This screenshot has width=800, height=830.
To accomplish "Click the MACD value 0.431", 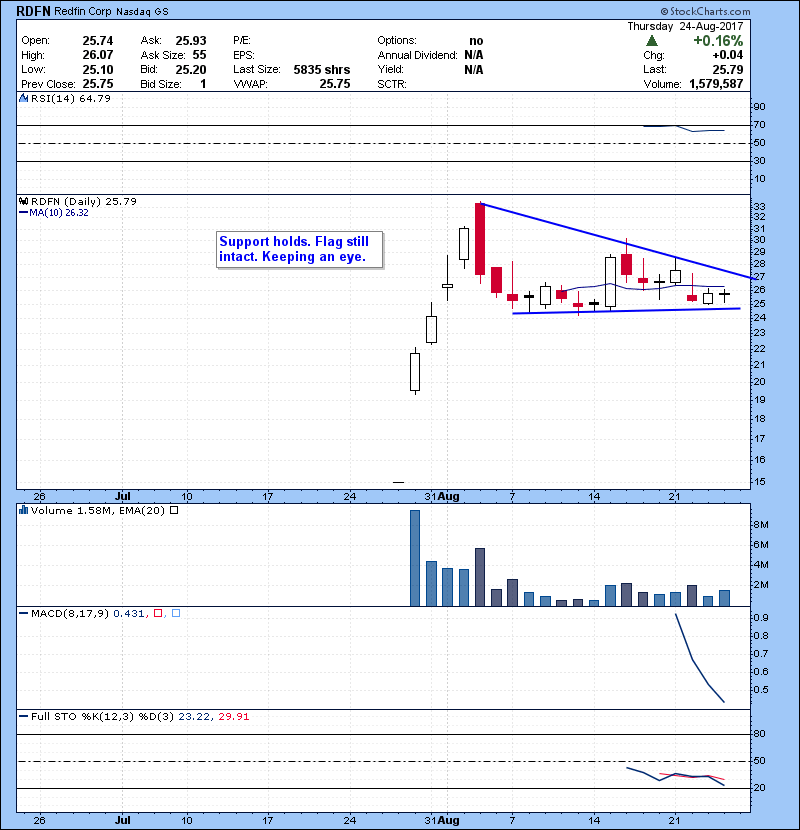I will (129, 613).
